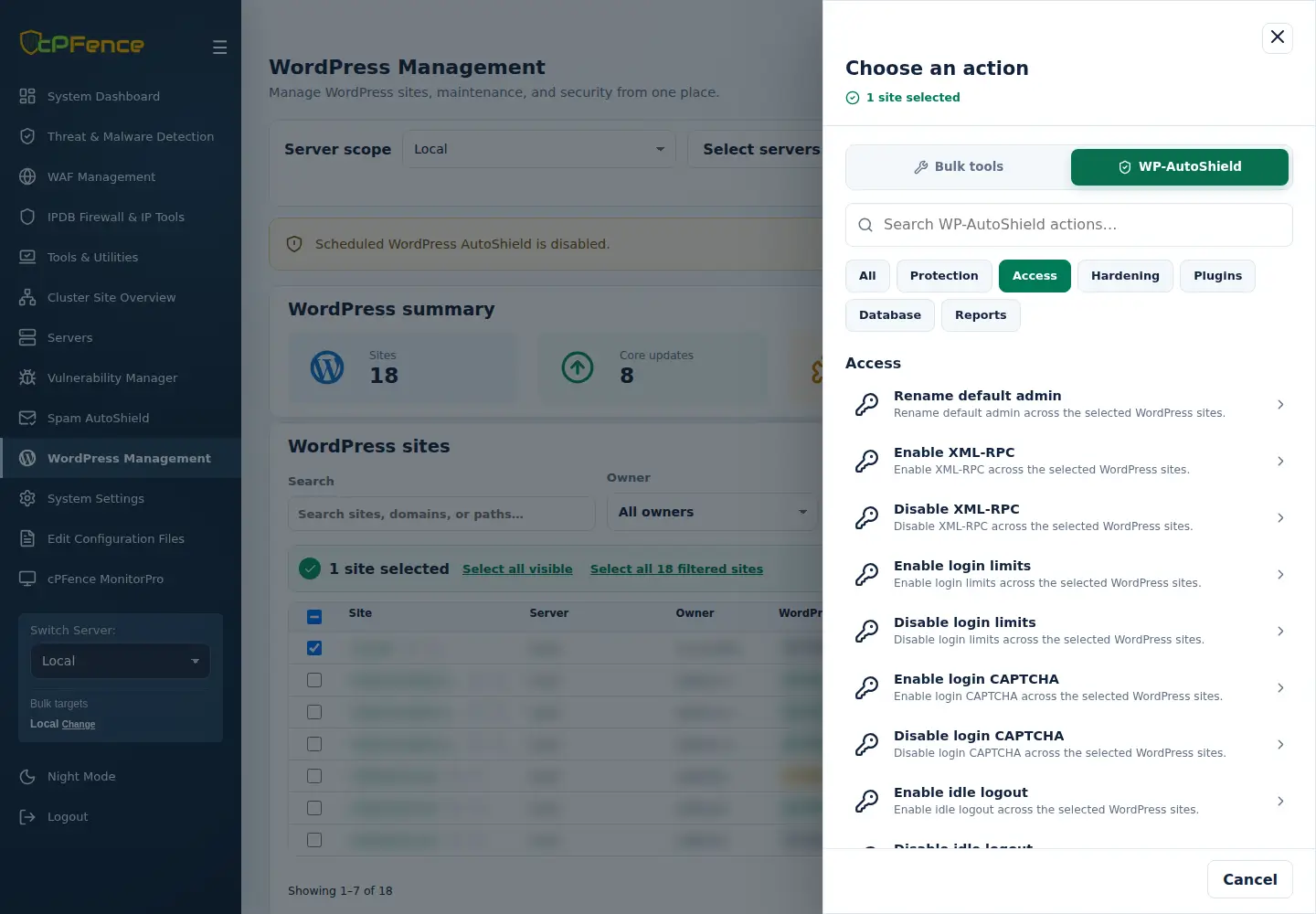The image size is (1316, 914).
Task: Click the Cancel button
Action: tap(1250, 879)
